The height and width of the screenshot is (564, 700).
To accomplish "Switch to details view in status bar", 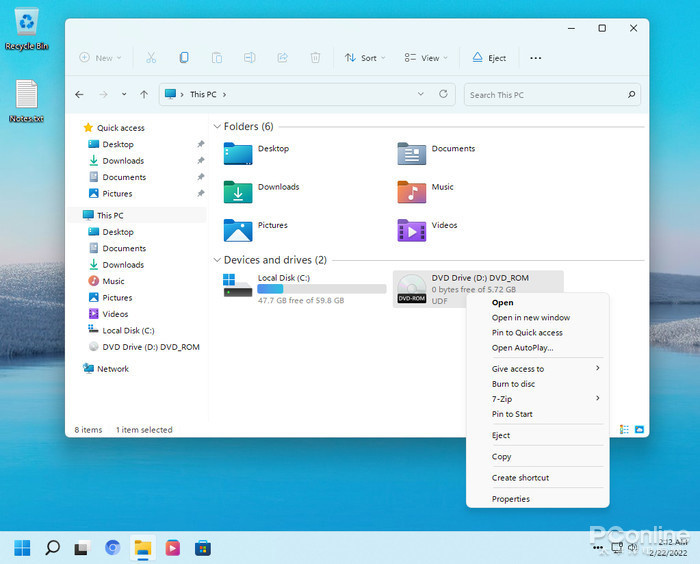I will coord(624,429).
